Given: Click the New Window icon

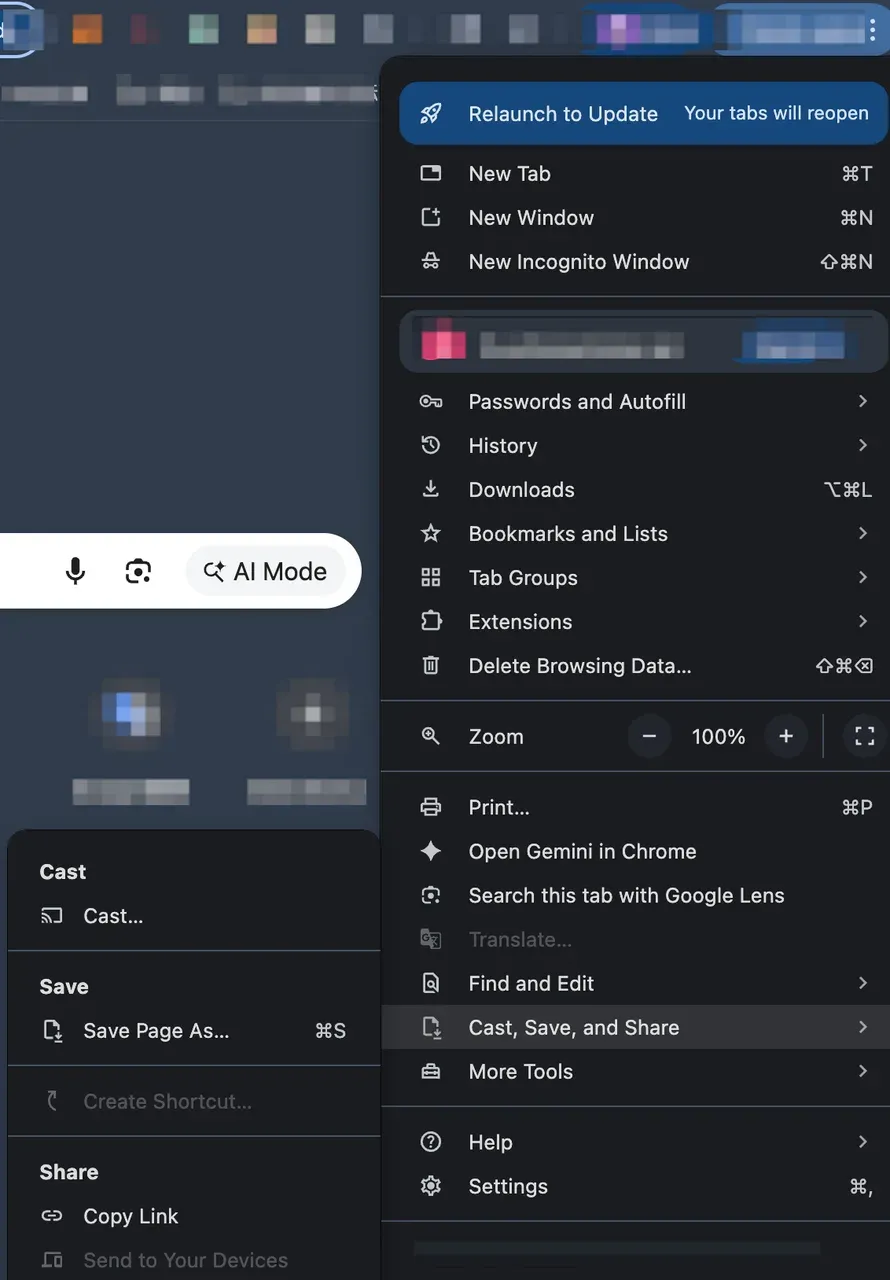Looking at the screenshot, I should [431, 218].
